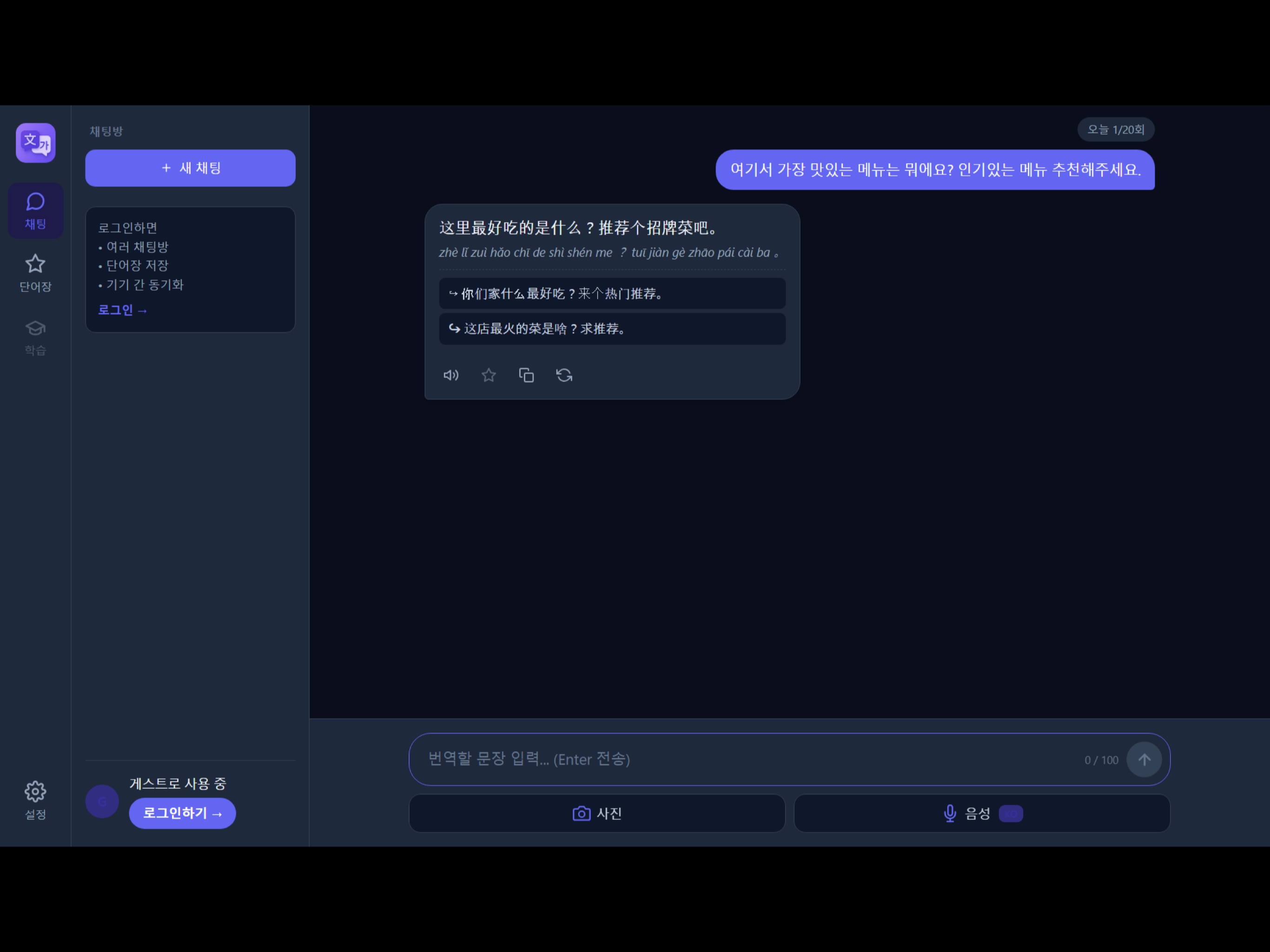Select alternative 你们家什么最好吃 suggestion
This screenshot has width=1270, height=952.
coord(613,293)
